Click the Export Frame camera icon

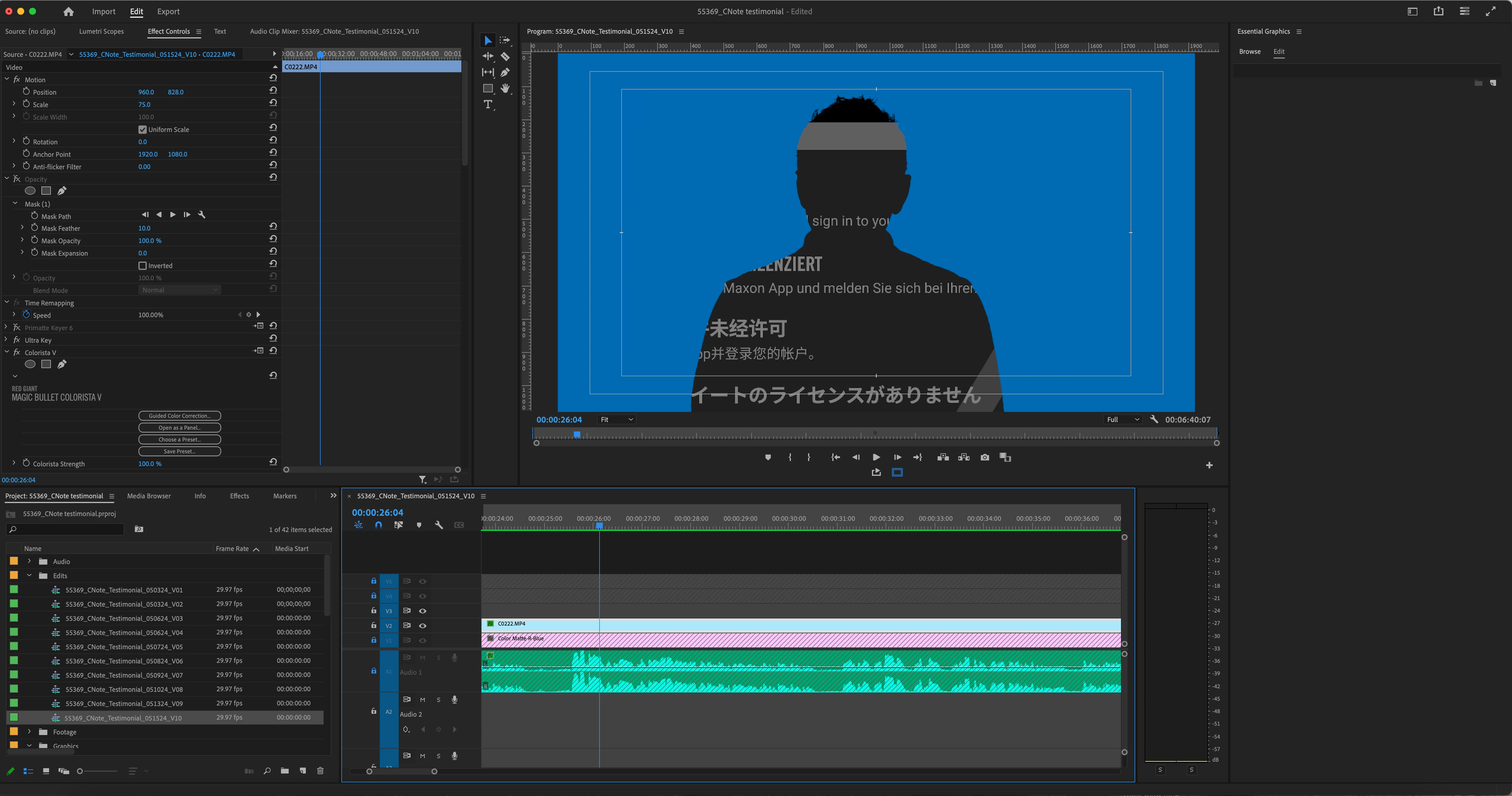tap(984, 457)
